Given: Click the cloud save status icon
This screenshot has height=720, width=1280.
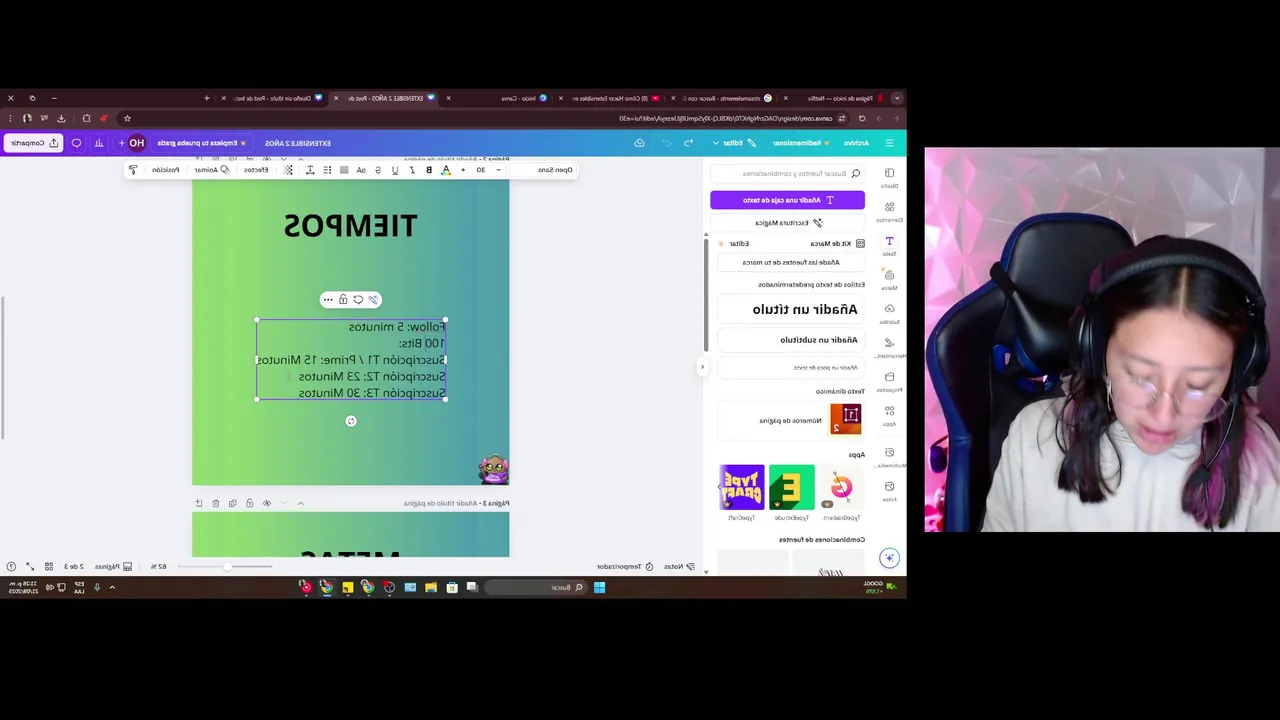Looking at the screenshot, I should [639, 143].
